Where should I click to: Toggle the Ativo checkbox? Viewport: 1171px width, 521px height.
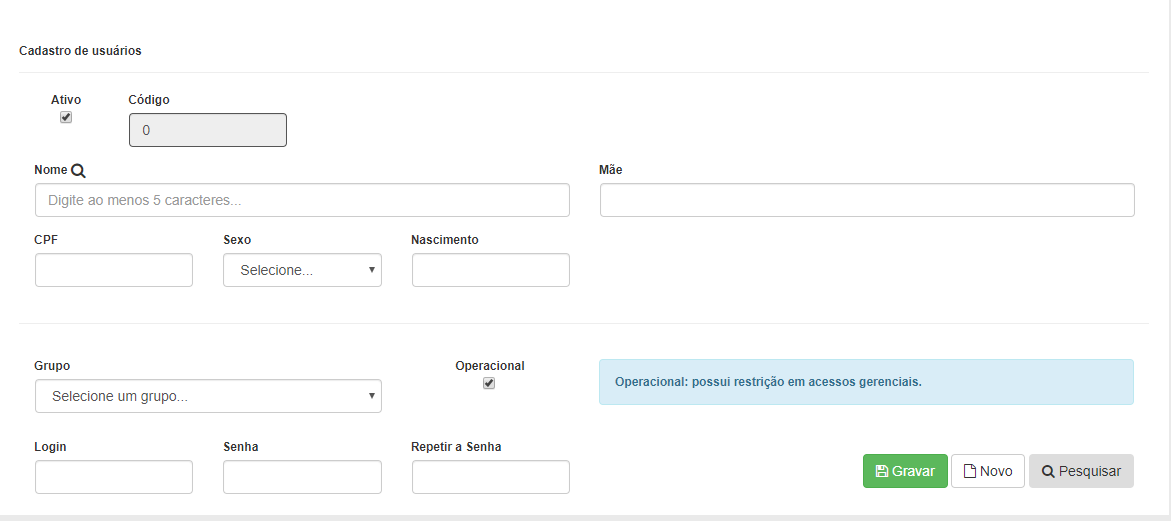click(66, 117)
